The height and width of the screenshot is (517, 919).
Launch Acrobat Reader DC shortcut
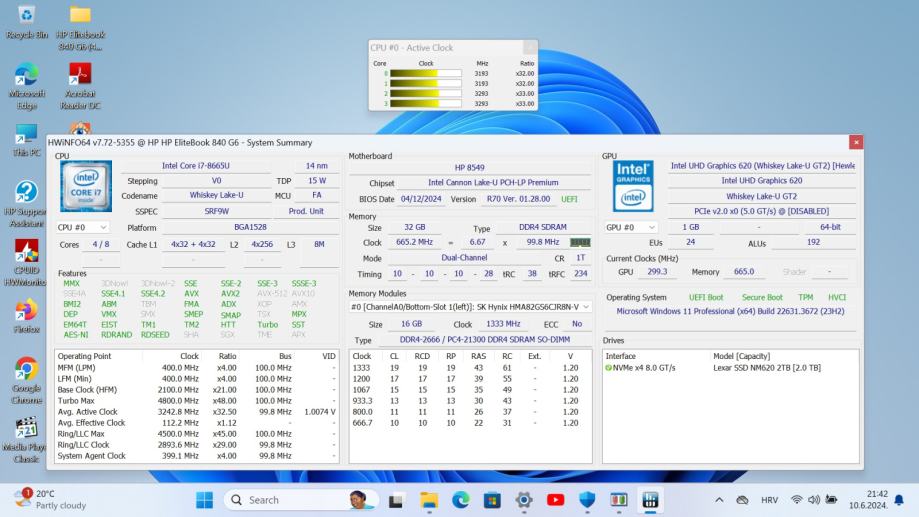pos(80,77)
